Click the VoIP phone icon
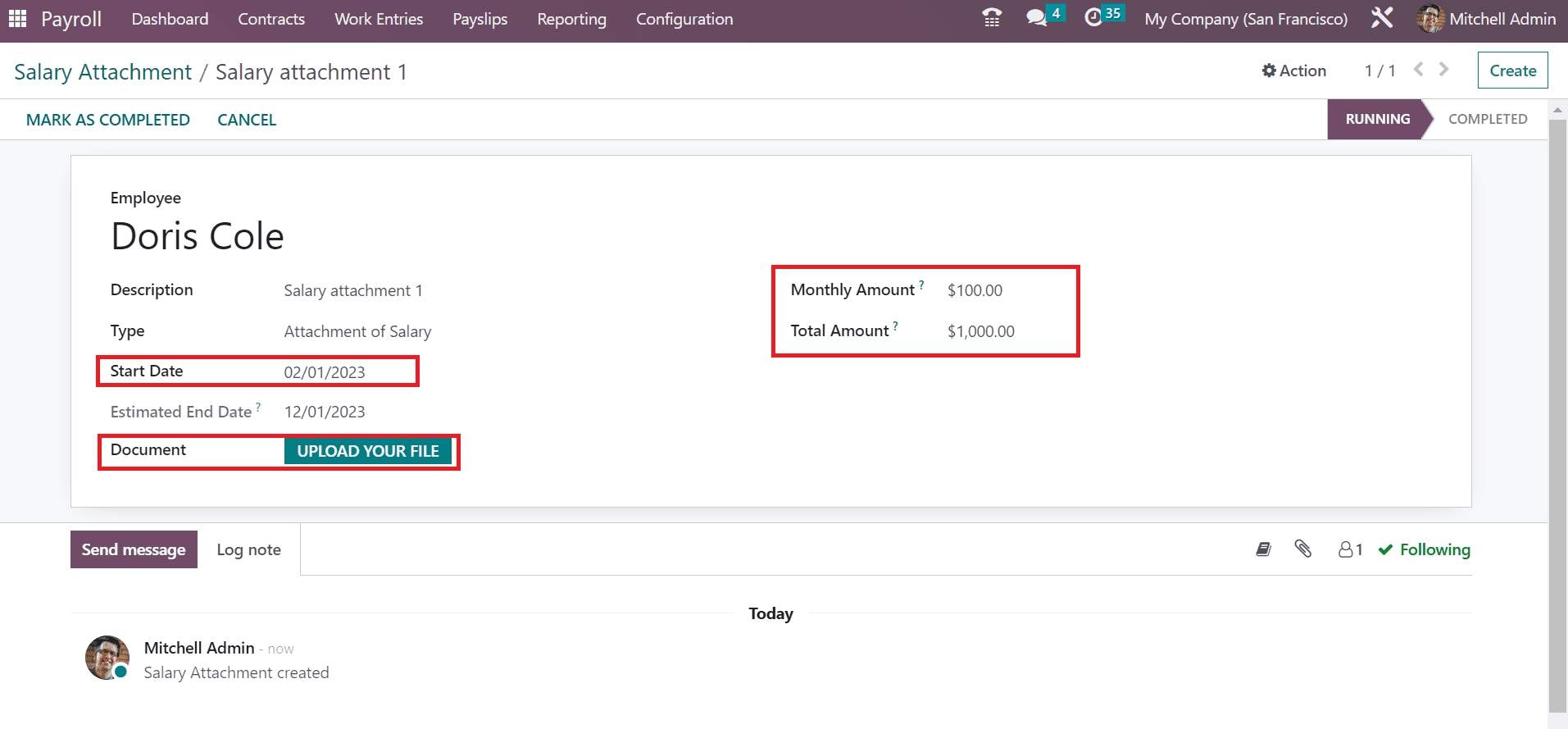The height and width of the screenshot is (729, 1568). [x=992, y=18]
